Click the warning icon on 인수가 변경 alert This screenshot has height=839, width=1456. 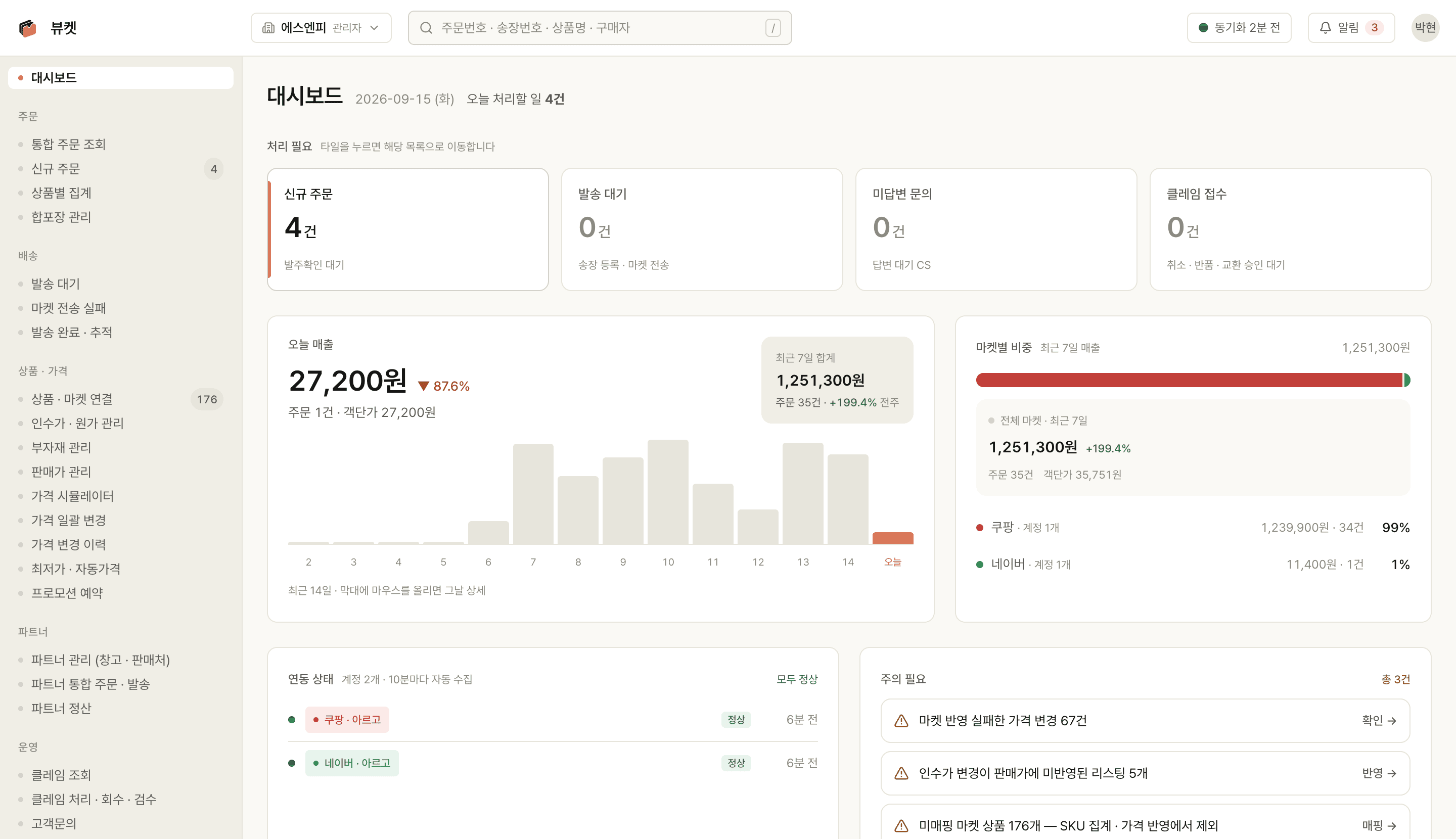[901, 773]
